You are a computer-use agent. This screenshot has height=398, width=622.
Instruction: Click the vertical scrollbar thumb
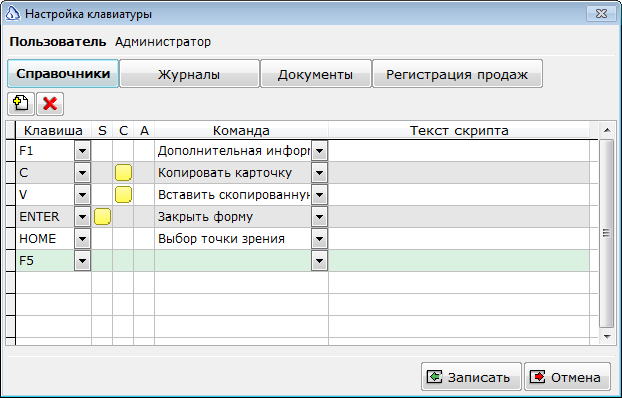(607, 233)
